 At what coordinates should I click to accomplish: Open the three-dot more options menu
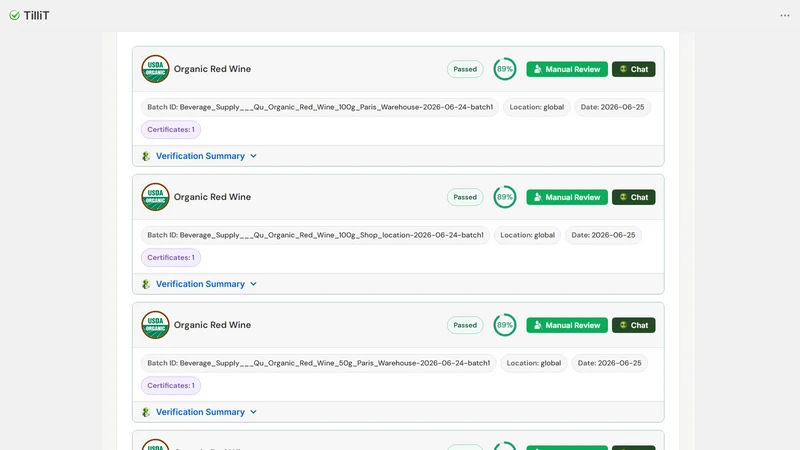point(785,15)
